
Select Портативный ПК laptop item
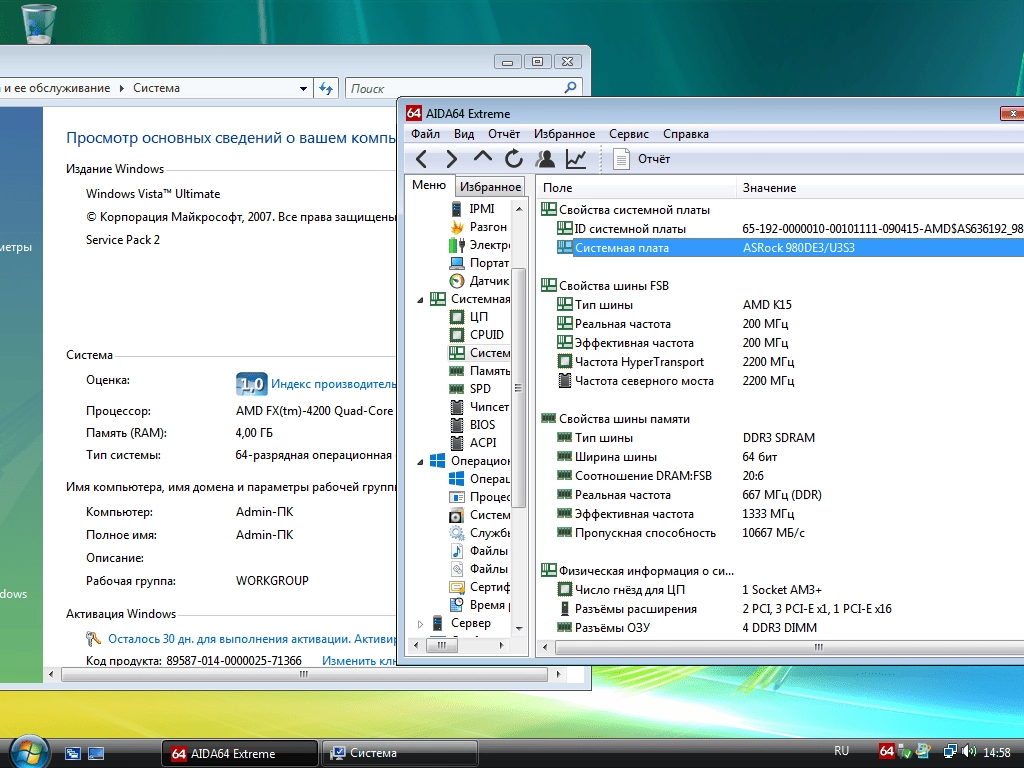[x=479, y=263]
